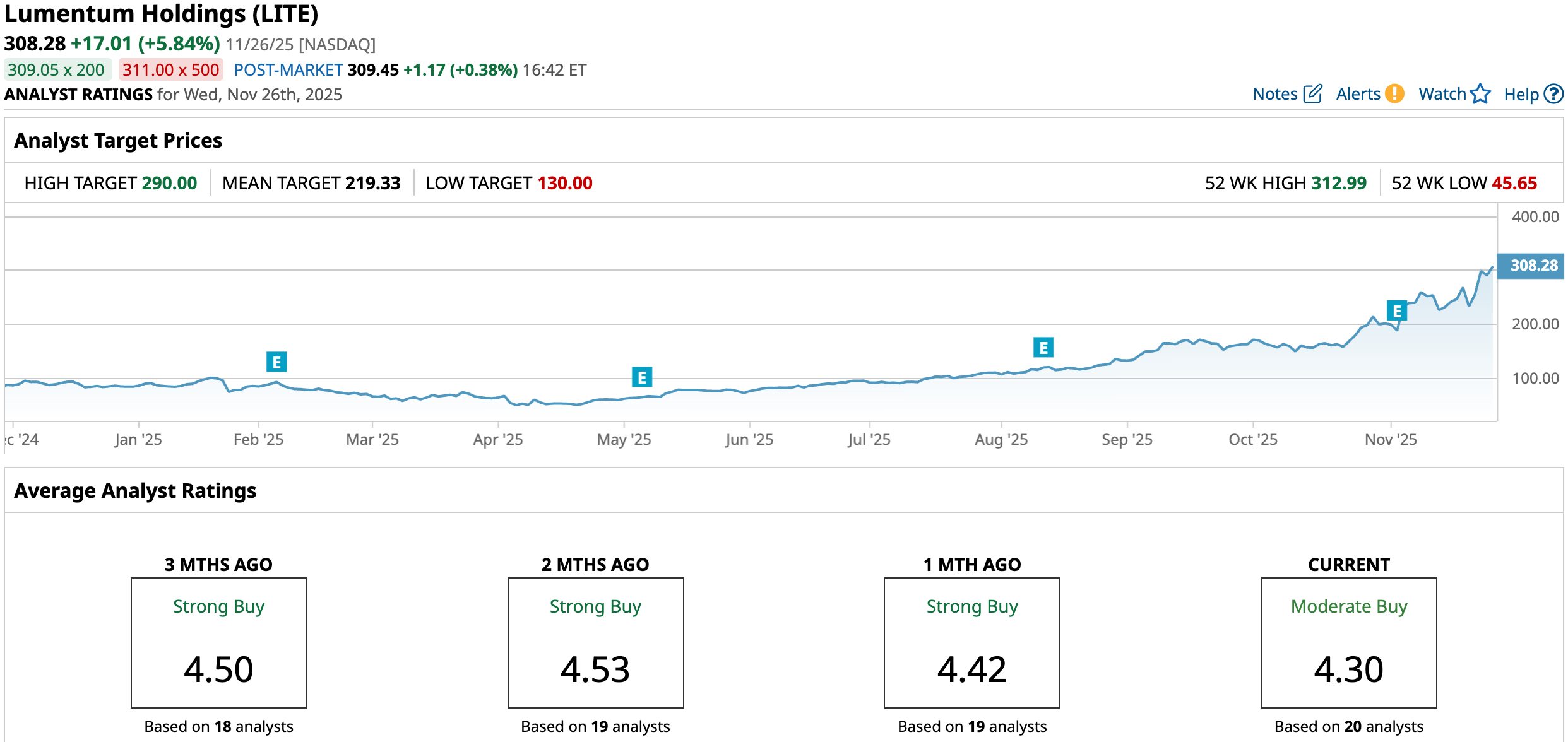Click the November earnings E marker
The image size is (1568, 742).
tap(1397, 311)
